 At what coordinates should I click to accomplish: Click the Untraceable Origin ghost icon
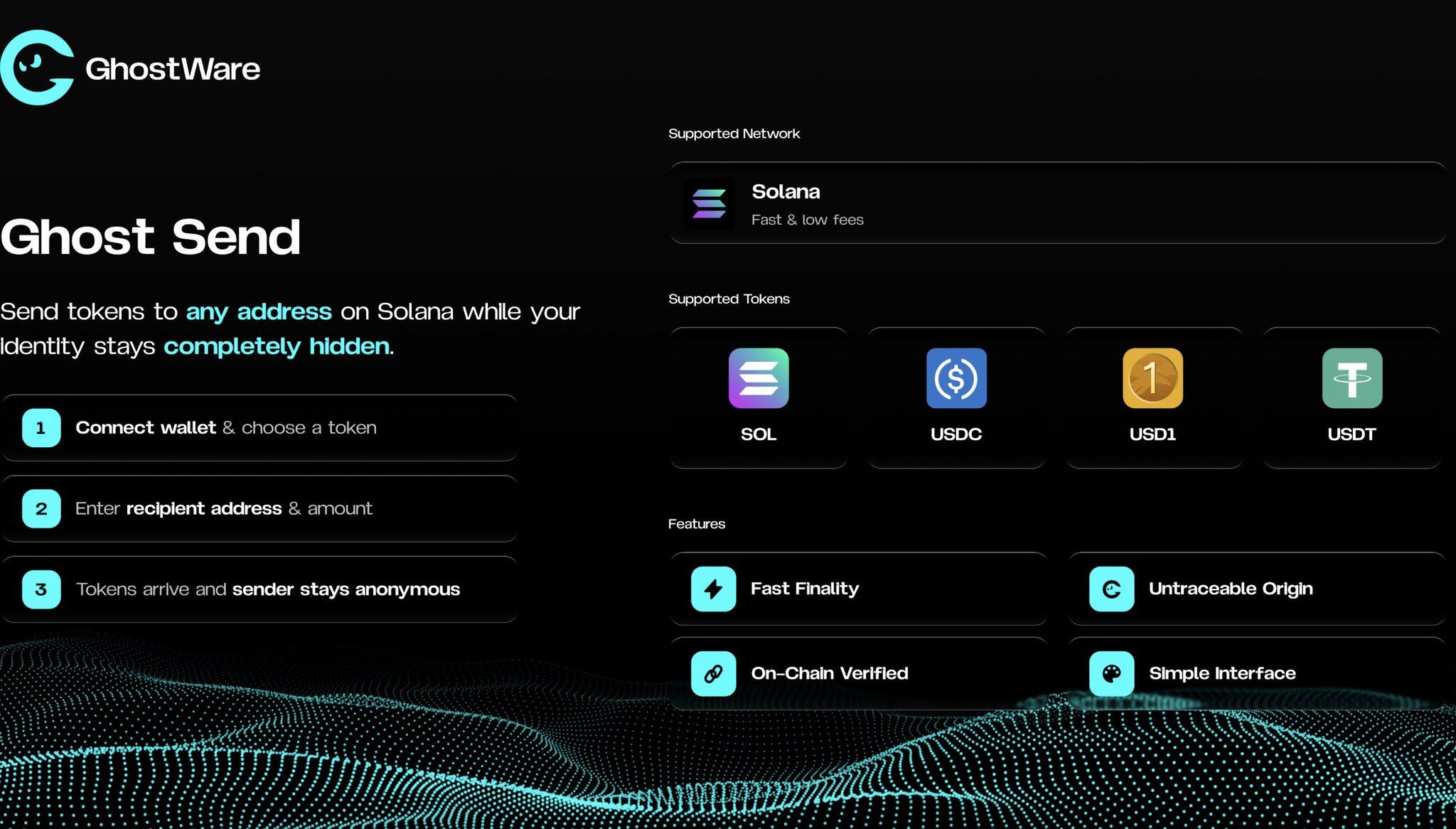(x=1111, y=589)
